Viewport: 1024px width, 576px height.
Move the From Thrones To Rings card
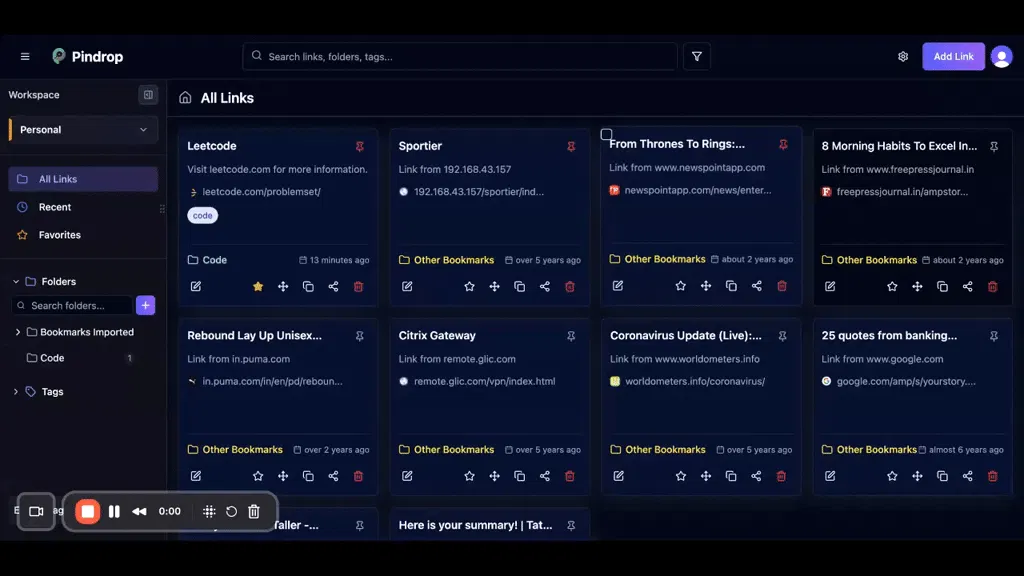click(x=706, y=286)
